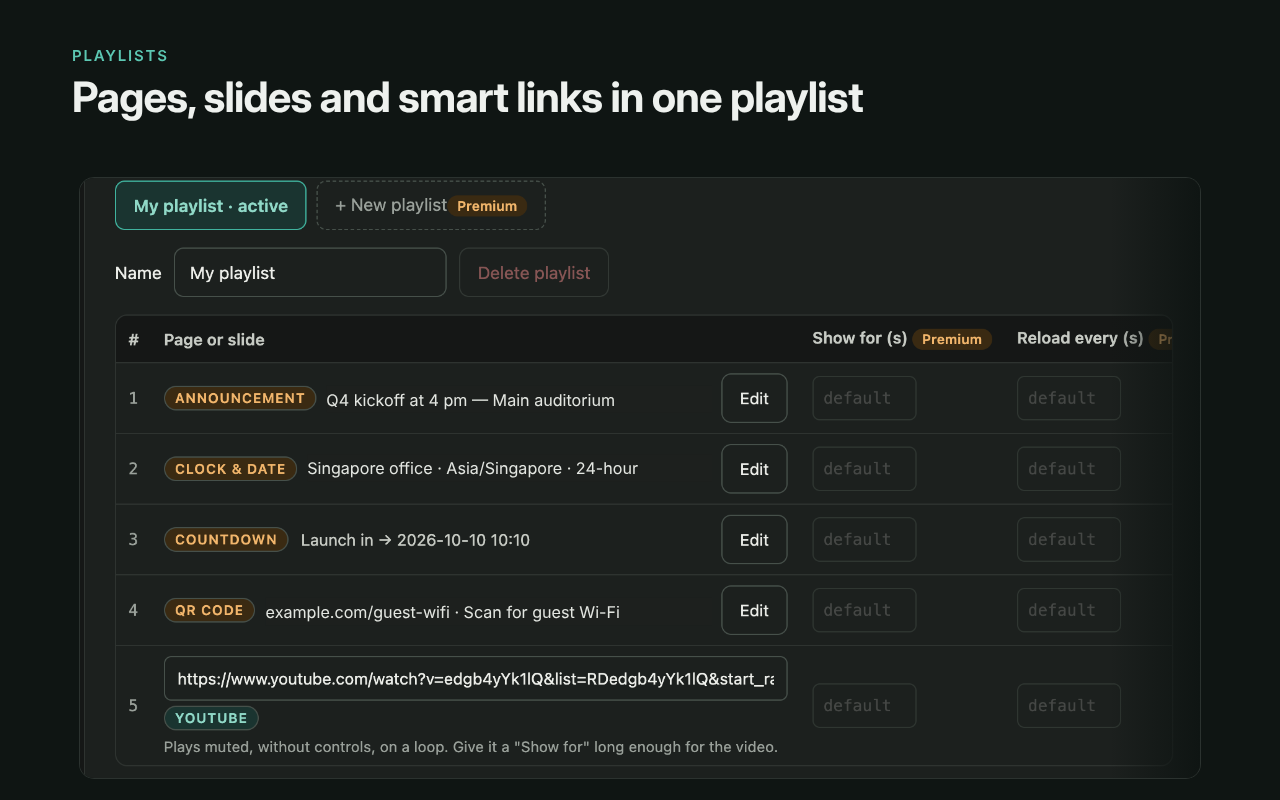The width and height of the screenshot is (1280, 800).
Task: Open Edit for the Singapore office clock slide
Action: click(x=754, y=469)
